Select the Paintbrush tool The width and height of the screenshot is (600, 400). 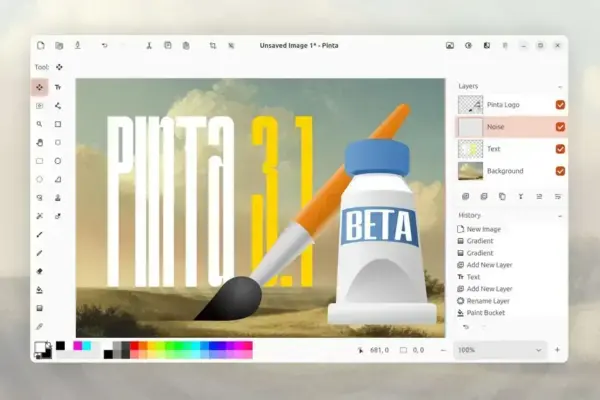tap(39, 235)
